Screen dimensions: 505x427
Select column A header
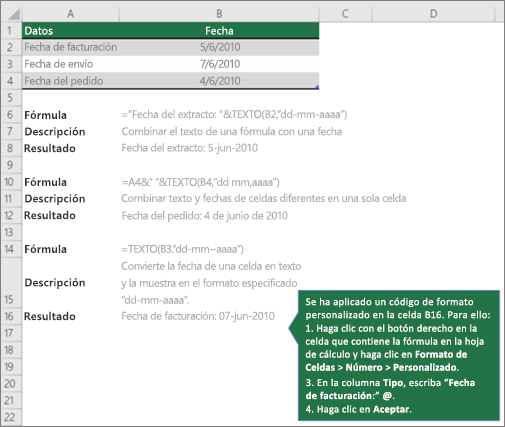71,14
